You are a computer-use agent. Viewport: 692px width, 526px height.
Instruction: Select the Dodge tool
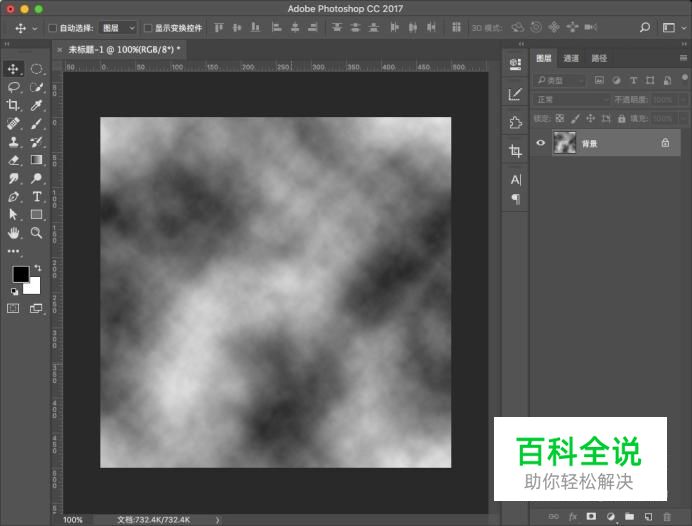(36, 178)
